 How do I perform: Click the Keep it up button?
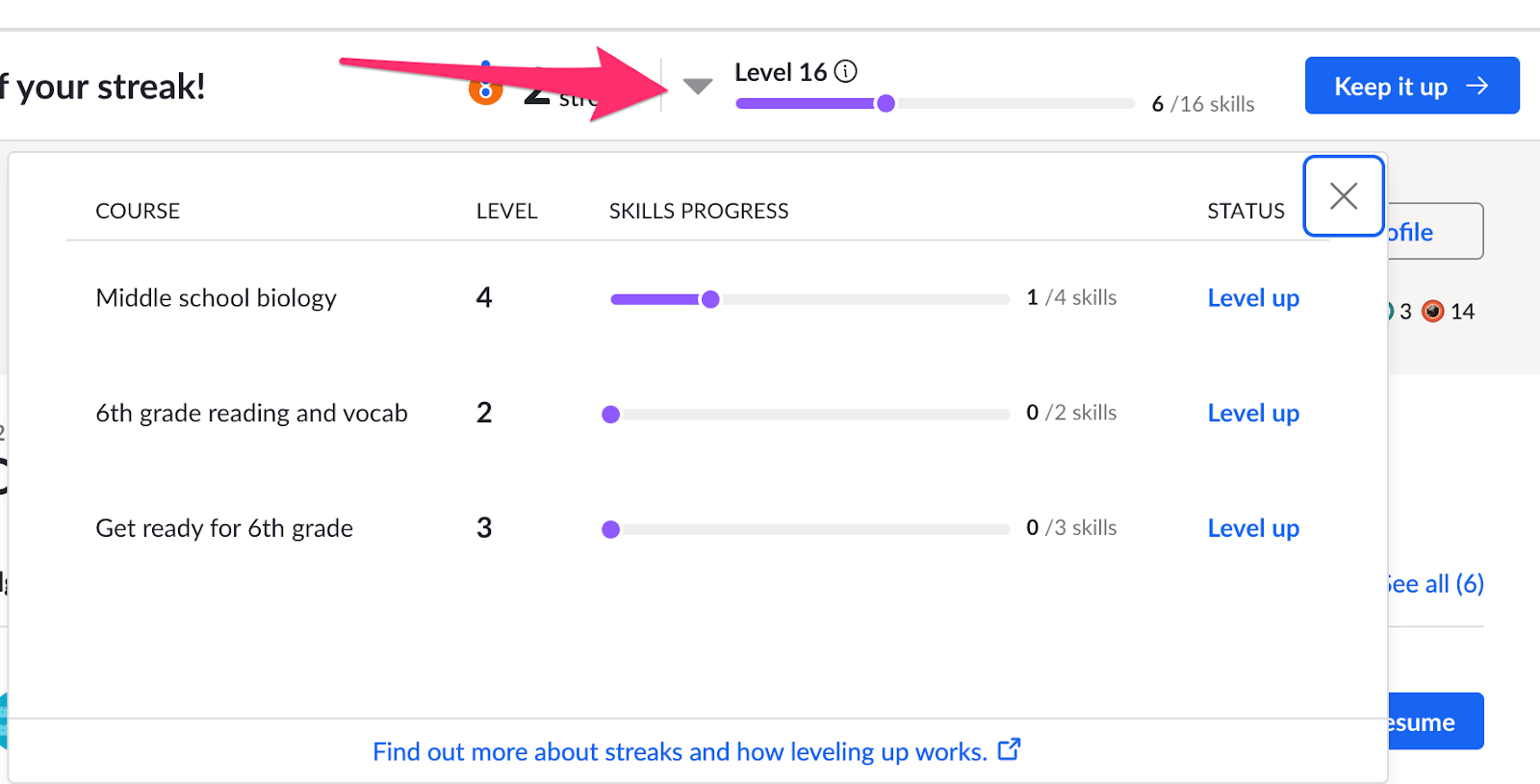(x=1412, y=86)
